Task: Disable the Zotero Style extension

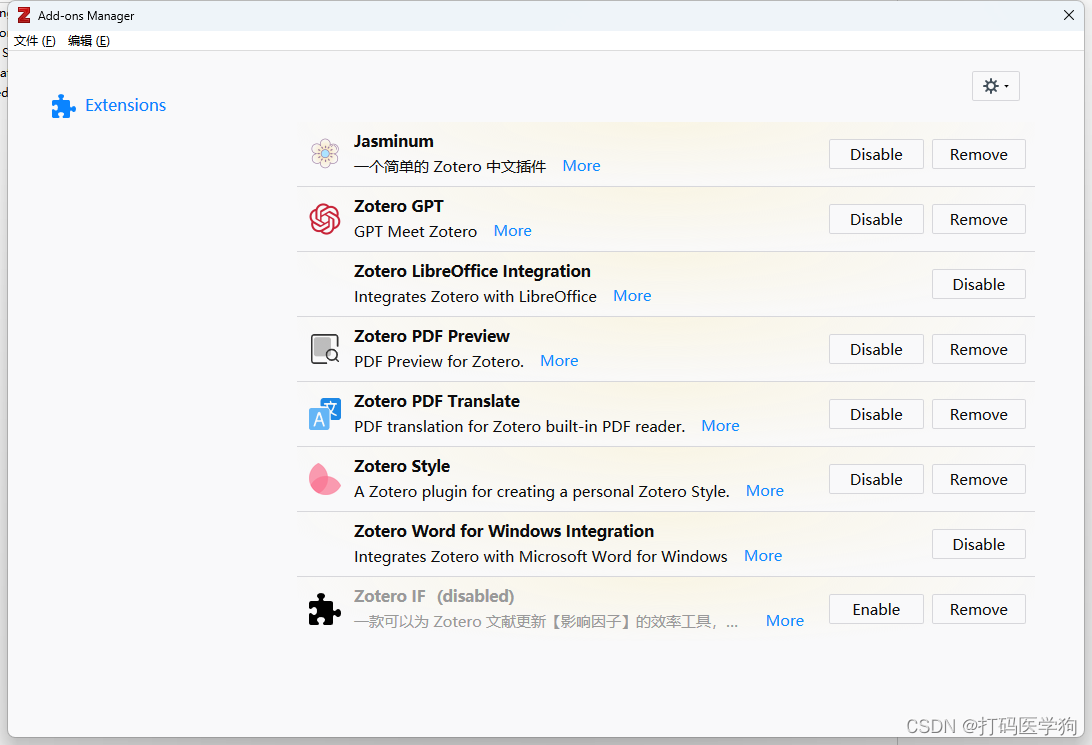Action: point(876,479)
